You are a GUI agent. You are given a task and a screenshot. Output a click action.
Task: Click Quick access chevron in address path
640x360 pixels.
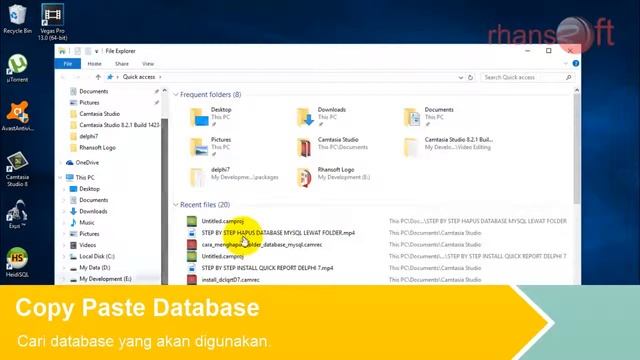click(x=160, y=77)
